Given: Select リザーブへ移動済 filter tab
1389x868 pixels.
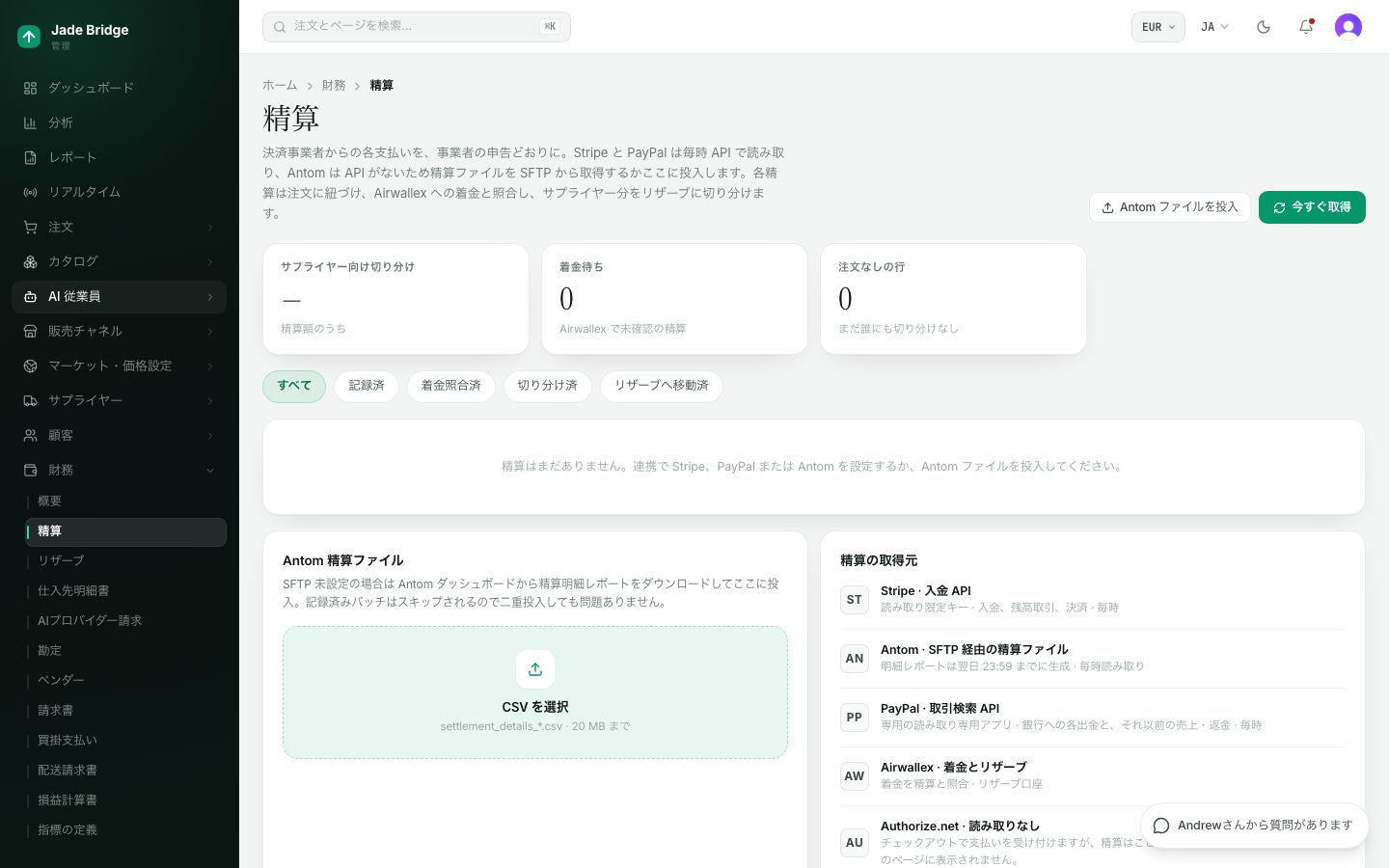Looking at the screenshot, I should click(x=662, y=386).
